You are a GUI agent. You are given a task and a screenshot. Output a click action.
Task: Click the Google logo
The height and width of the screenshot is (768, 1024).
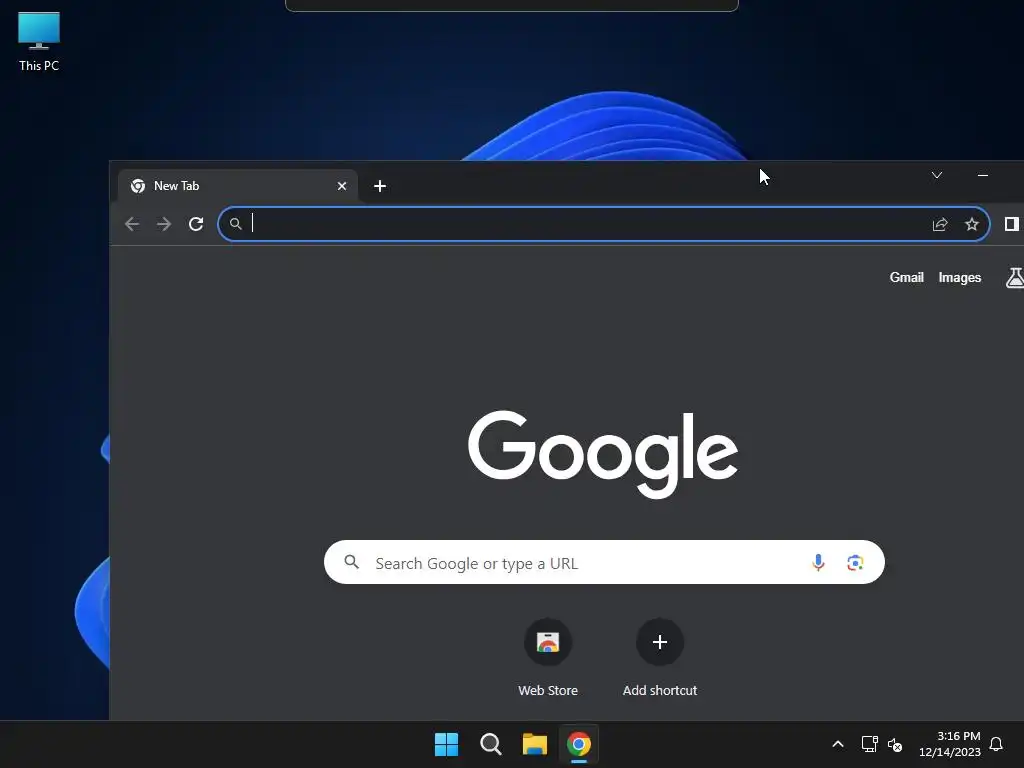(603, 454)
